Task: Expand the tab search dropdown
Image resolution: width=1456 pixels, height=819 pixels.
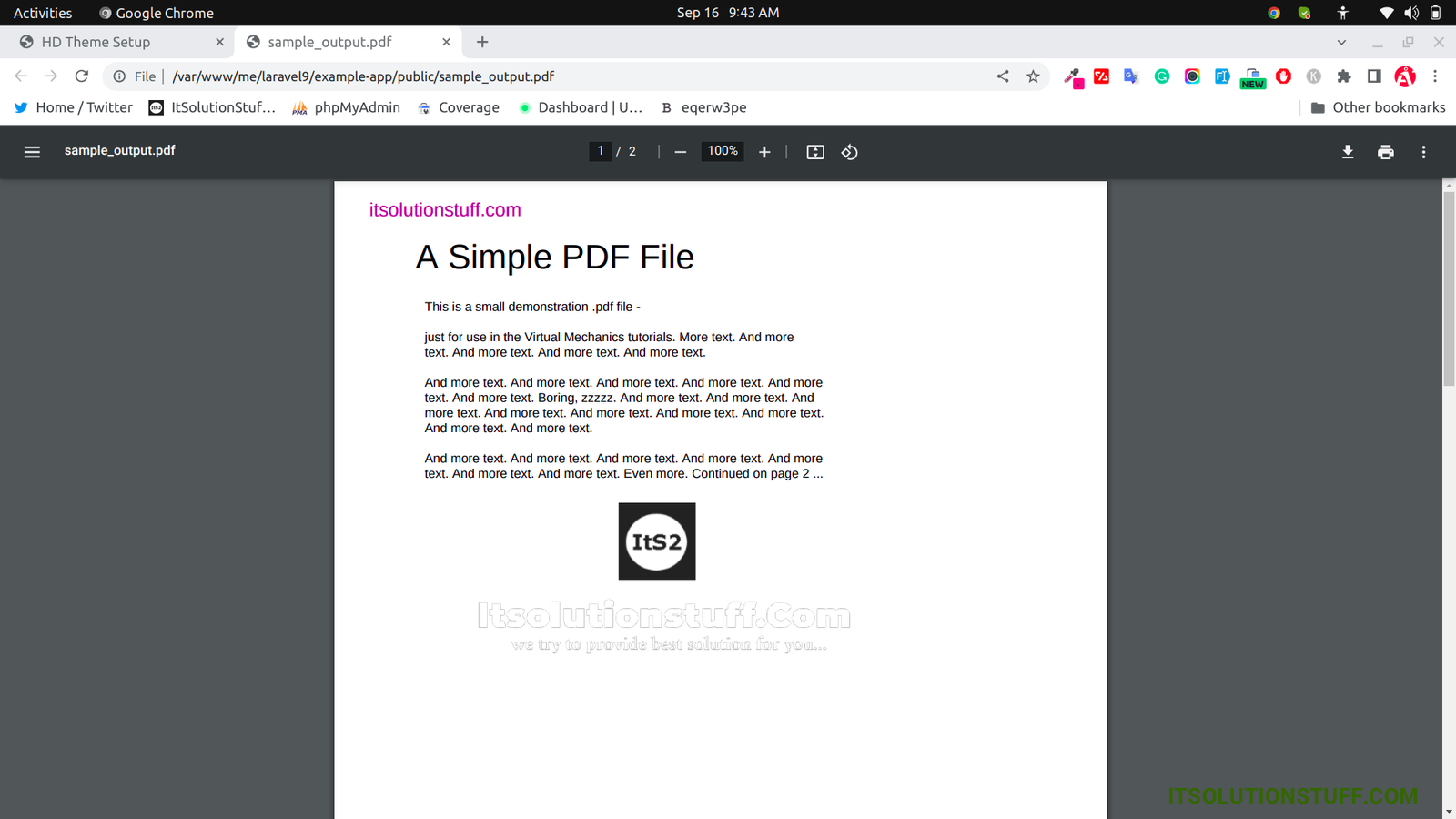Action: tap(1341, 42)
